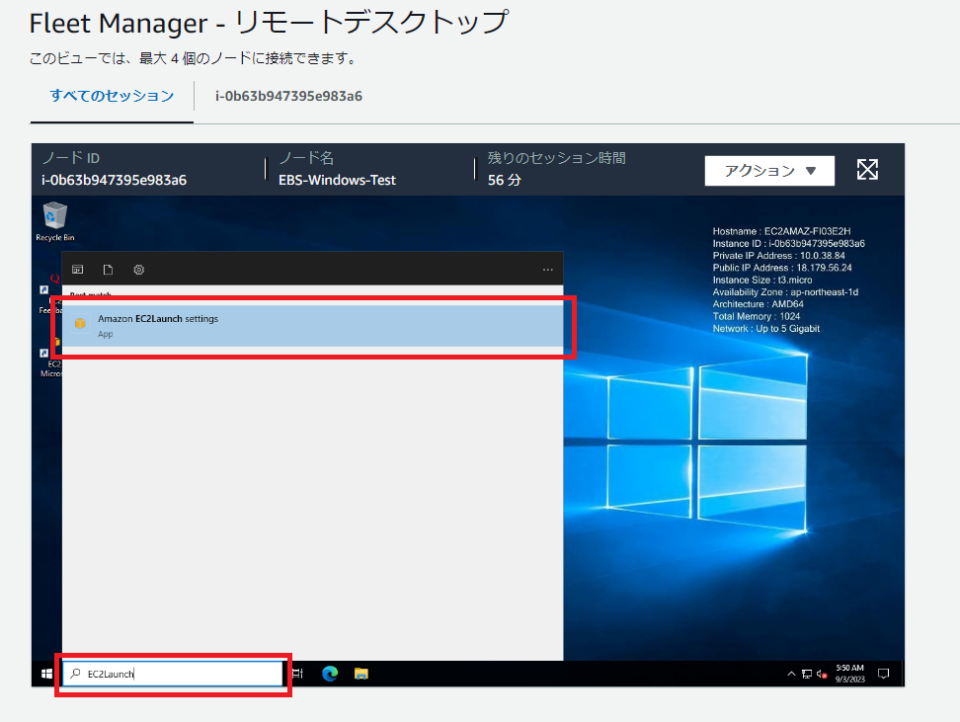Click the muted volume icon in tray
960x722 pixels.
pos(822,674)
